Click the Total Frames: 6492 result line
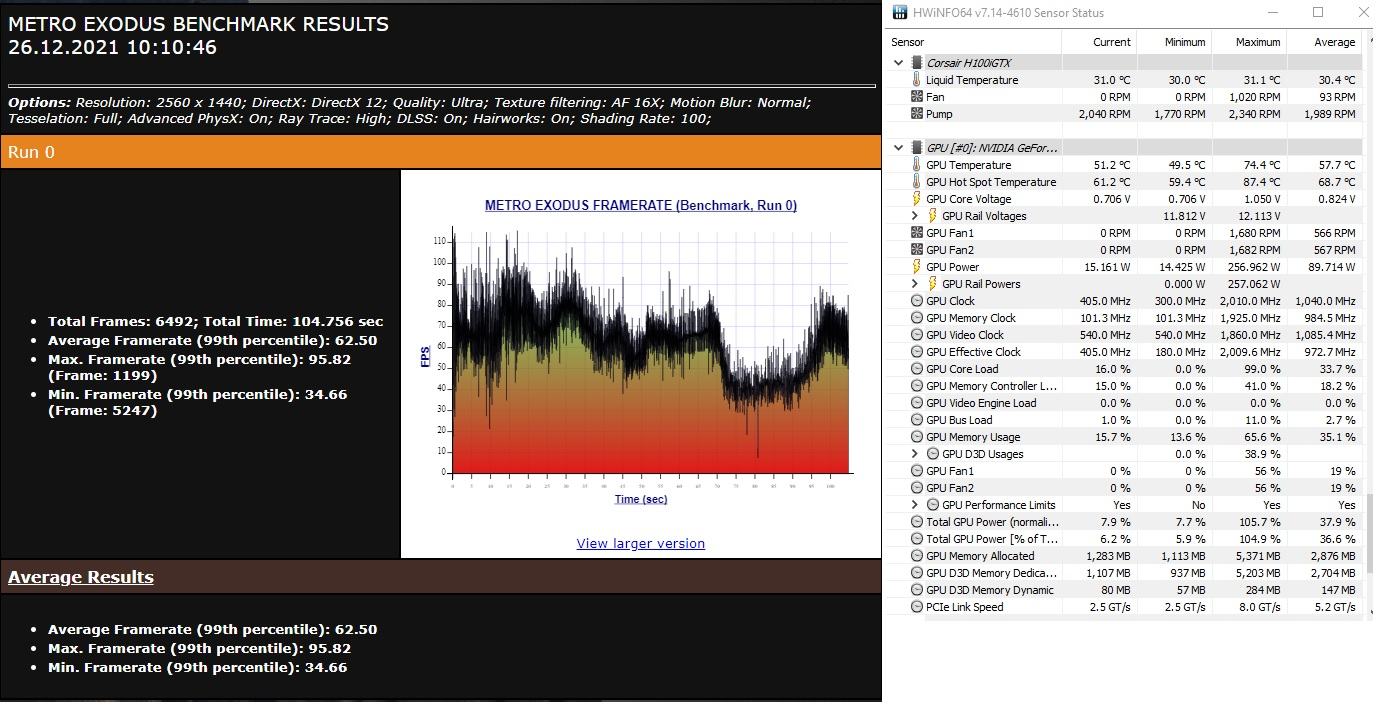1378x709 pixels. coord(215,322)
